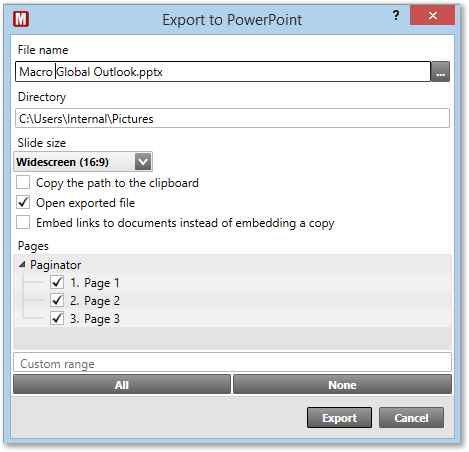
Task: Uncheck the 3. Page 3 checkbox
Action: tap(57, 318)
